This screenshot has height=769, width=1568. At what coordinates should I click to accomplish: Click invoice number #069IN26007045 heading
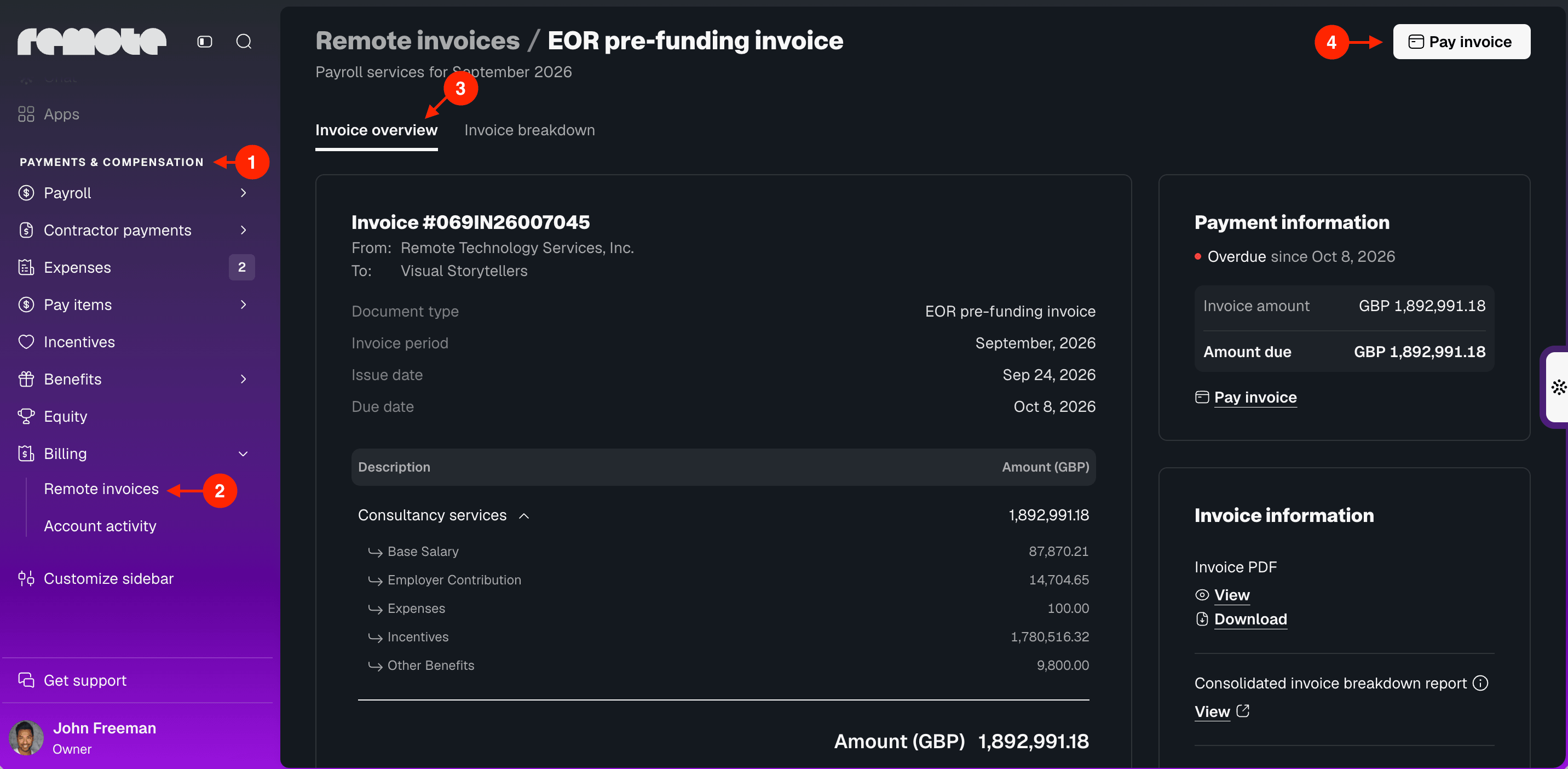click(470, 222)
